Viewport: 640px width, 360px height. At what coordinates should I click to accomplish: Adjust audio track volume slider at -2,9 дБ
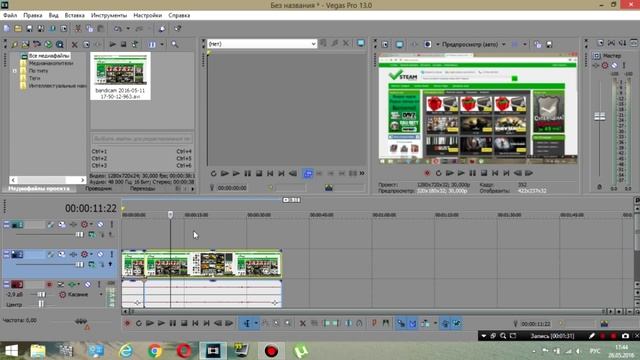41,294
